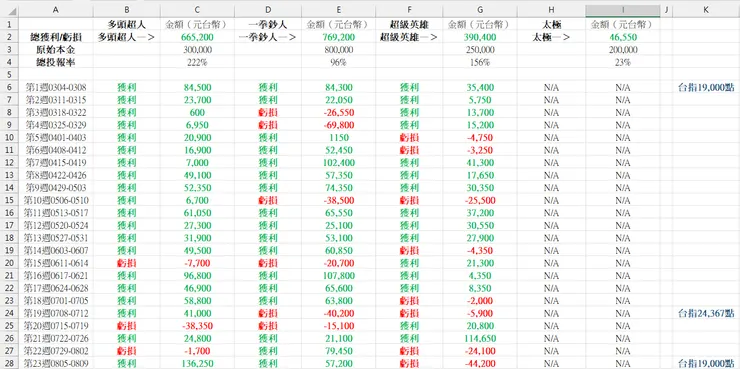Select row 5 header
This screenshot has height=369, width=740.
point(9,75)
